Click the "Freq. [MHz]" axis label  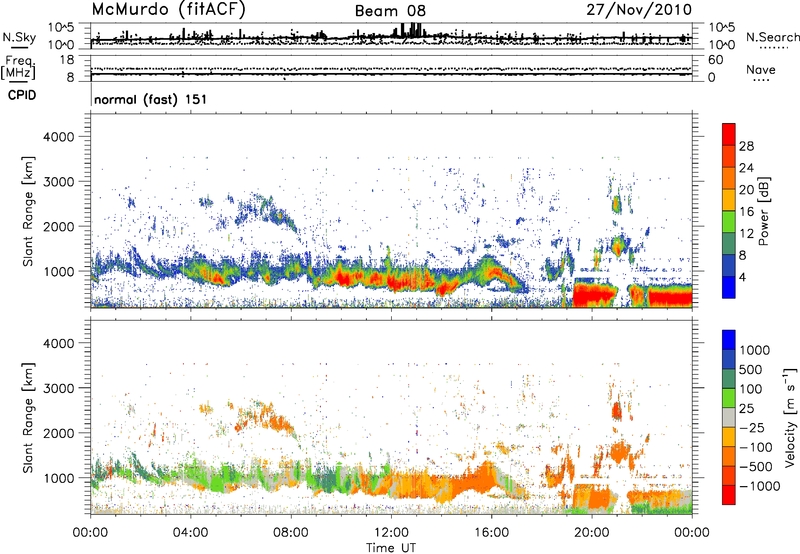click(18, 68)
